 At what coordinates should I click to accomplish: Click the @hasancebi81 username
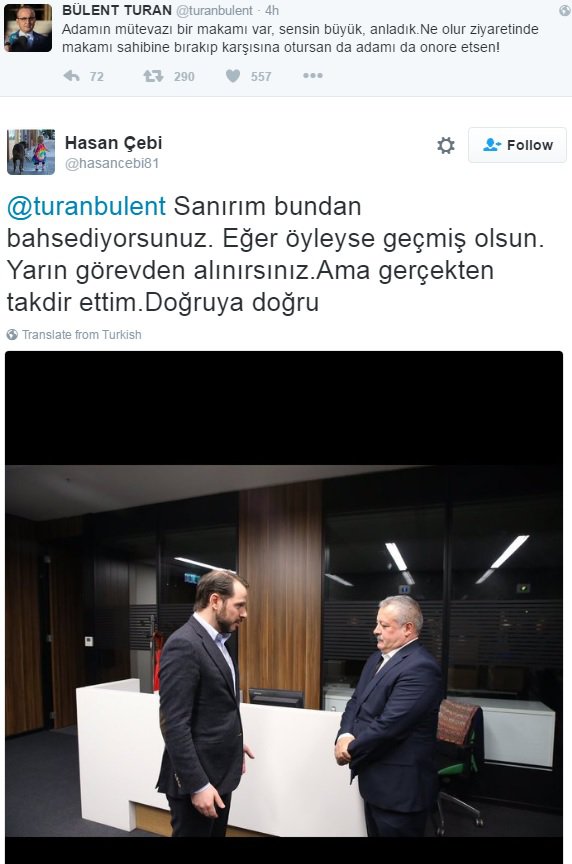click(112, 164)
